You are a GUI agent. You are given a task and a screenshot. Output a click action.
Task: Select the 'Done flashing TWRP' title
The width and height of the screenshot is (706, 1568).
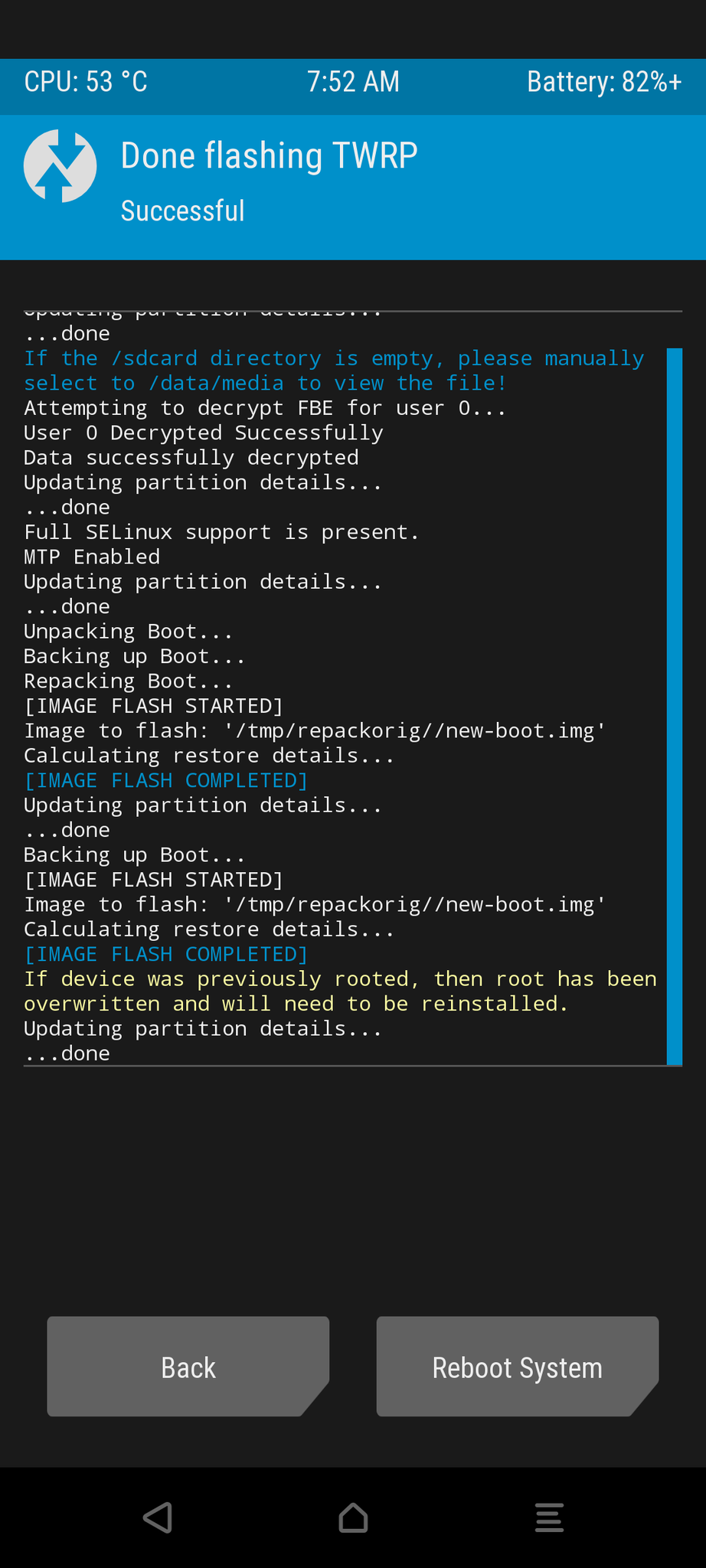pyautogui.click(x=269, y=155)
